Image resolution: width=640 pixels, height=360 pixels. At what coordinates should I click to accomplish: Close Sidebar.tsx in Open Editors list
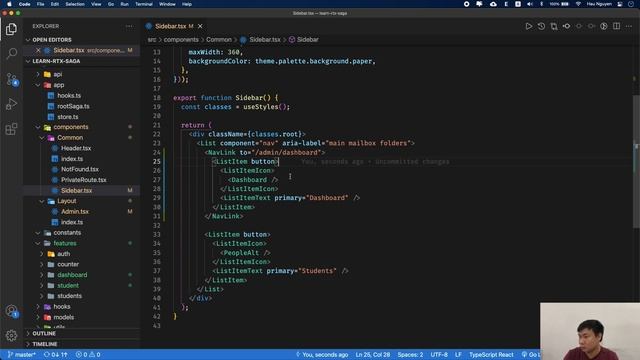pos(38,50)
